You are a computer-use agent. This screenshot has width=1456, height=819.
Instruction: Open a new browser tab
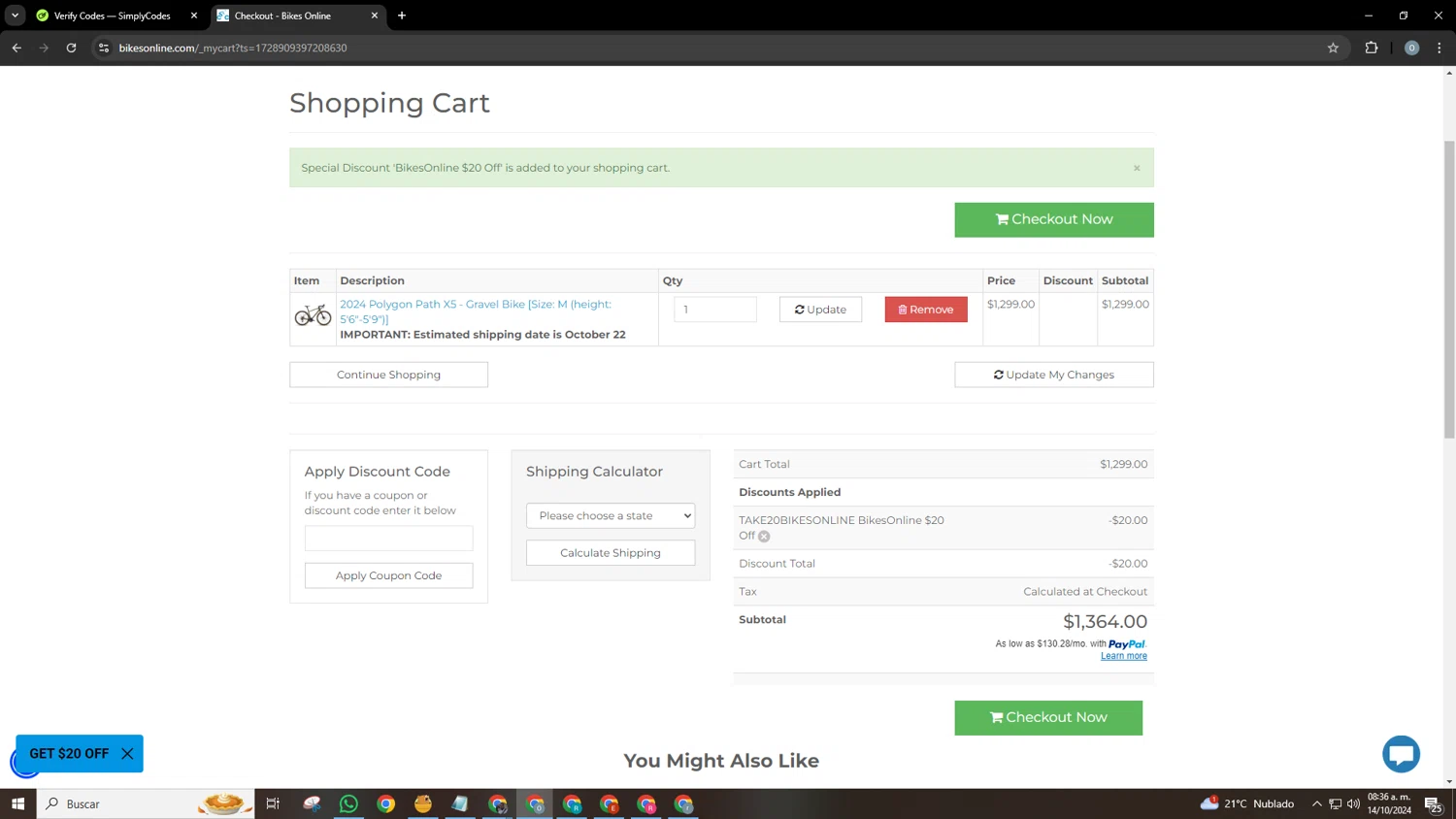[402, 16]
